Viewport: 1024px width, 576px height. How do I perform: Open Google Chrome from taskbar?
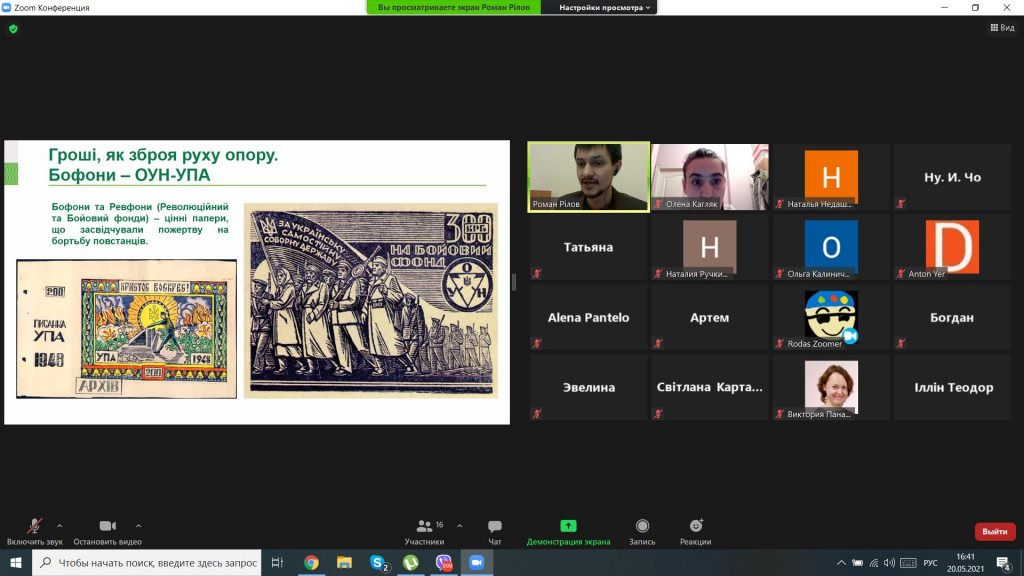(x=311, y=562)
